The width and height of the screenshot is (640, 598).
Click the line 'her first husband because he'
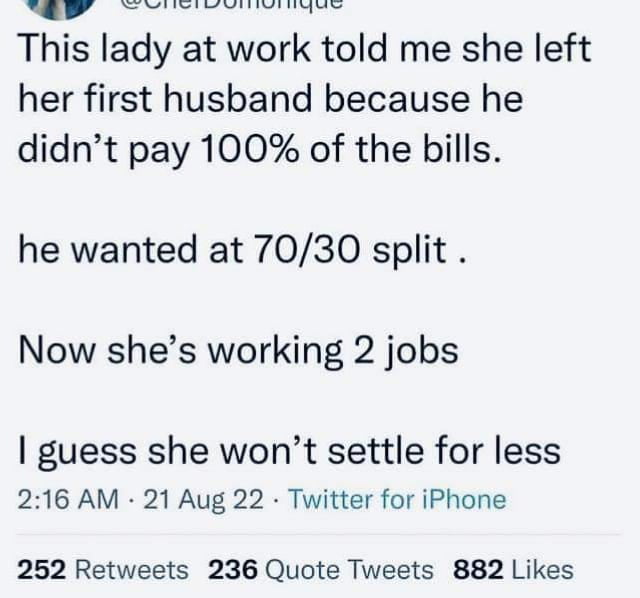coord(270,98)
